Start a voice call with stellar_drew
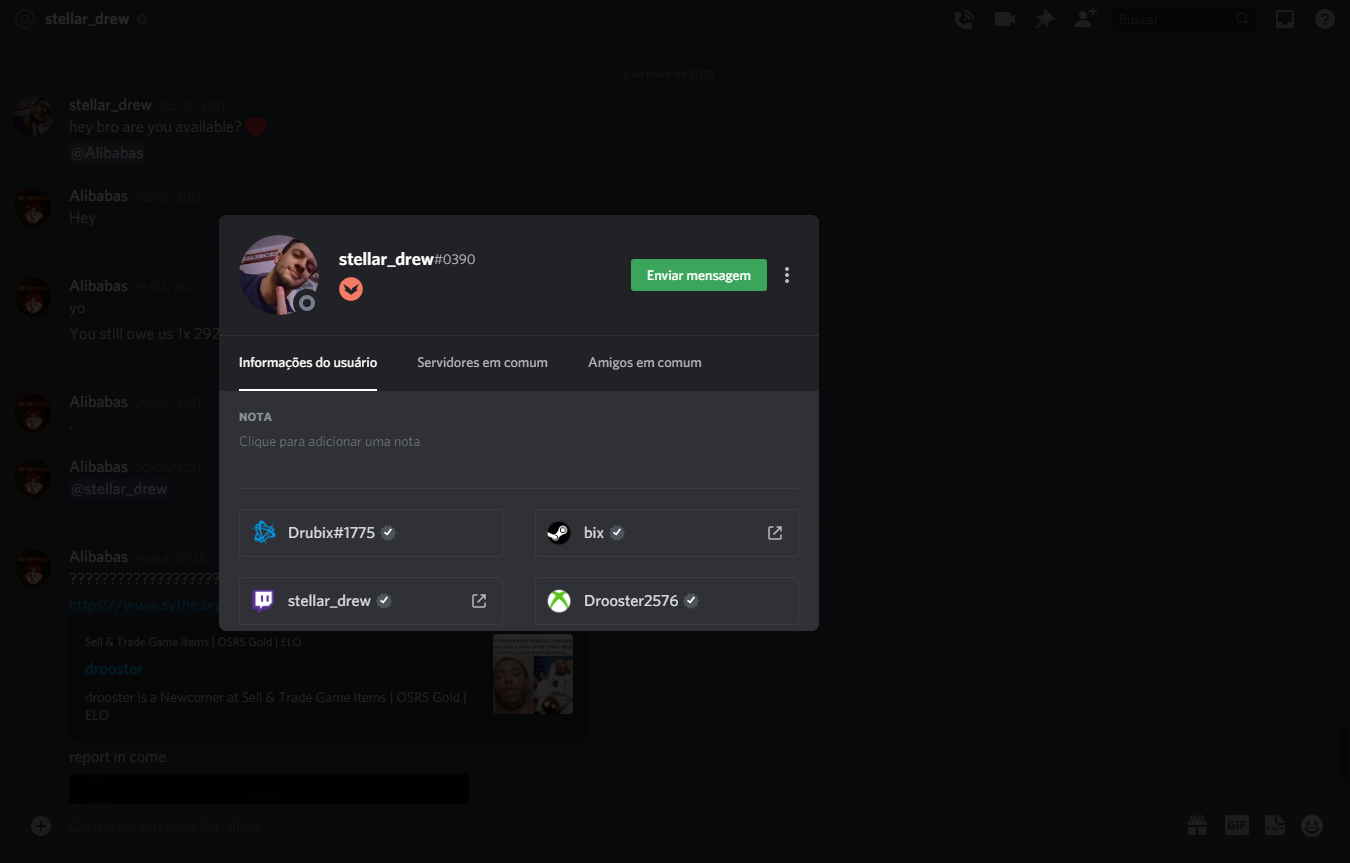This screenshot has height=863, width=1350. 964,19
